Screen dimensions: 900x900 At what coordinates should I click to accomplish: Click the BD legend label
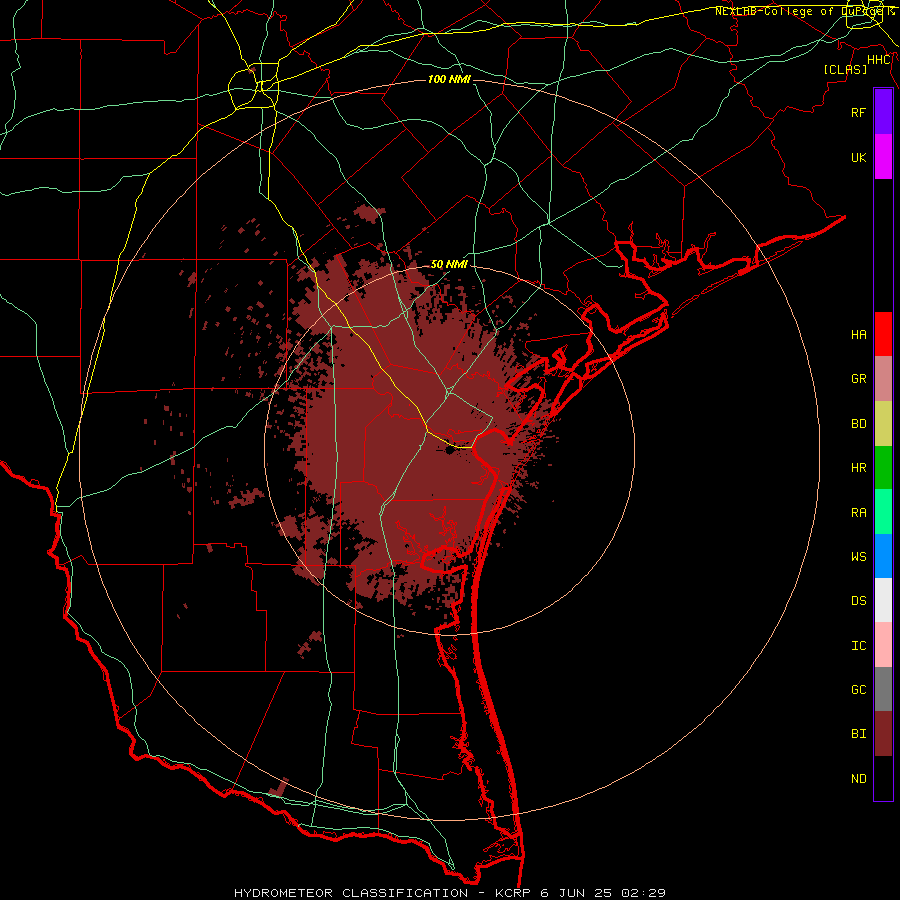click(858, 424)
